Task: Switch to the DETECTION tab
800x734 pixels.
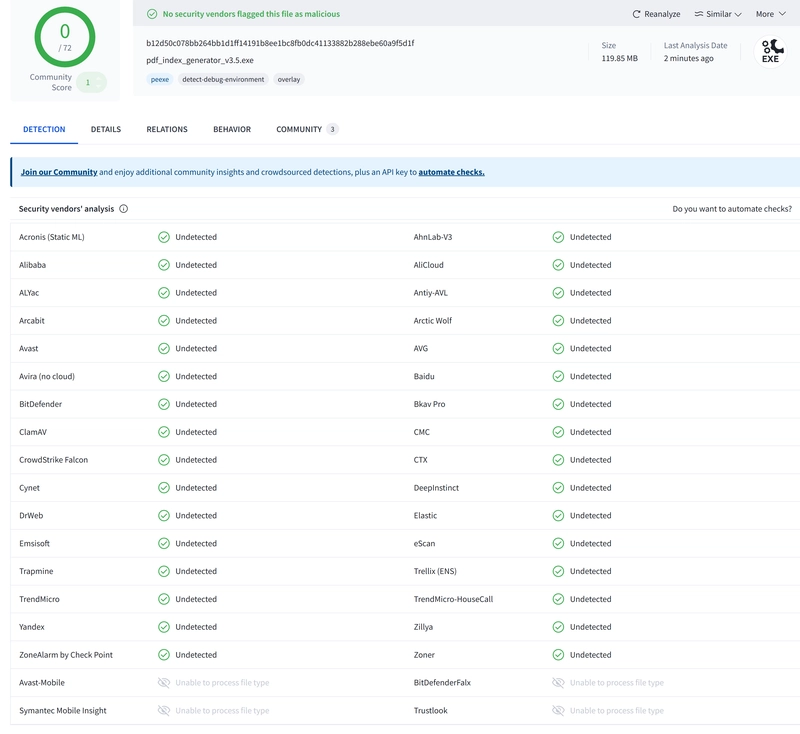Action: coord(44,130)
